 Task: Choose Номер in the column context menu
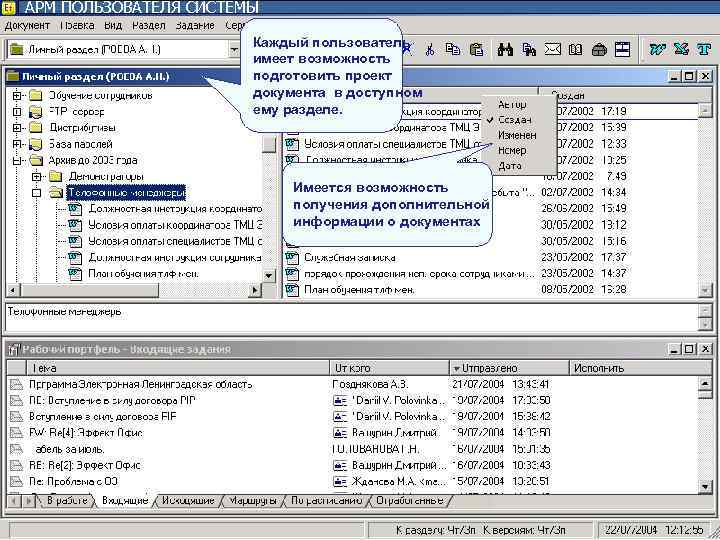(512, 151)
